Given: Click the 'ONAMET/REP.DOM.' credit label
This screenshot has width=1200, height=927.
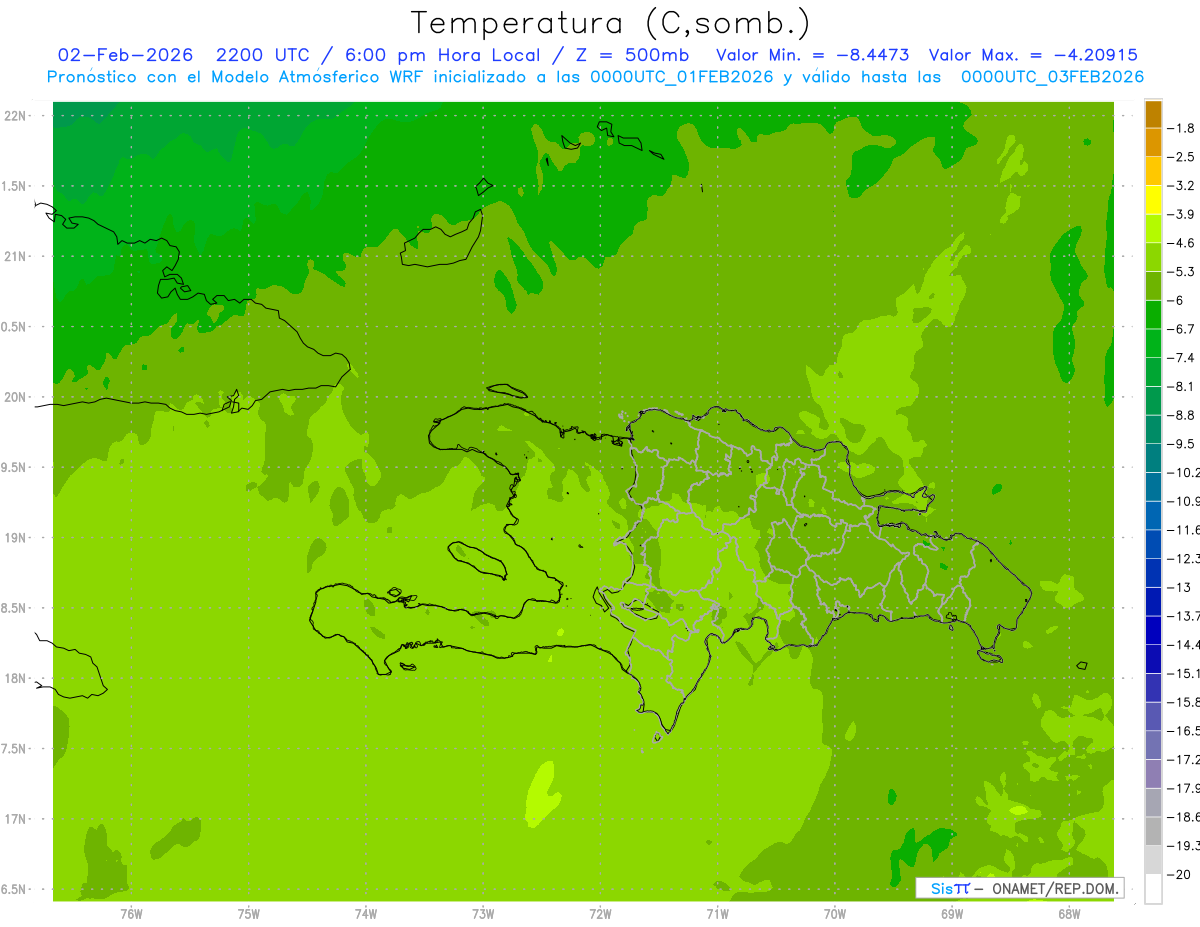Looking at the screenshot, I should coord(1054,888).
